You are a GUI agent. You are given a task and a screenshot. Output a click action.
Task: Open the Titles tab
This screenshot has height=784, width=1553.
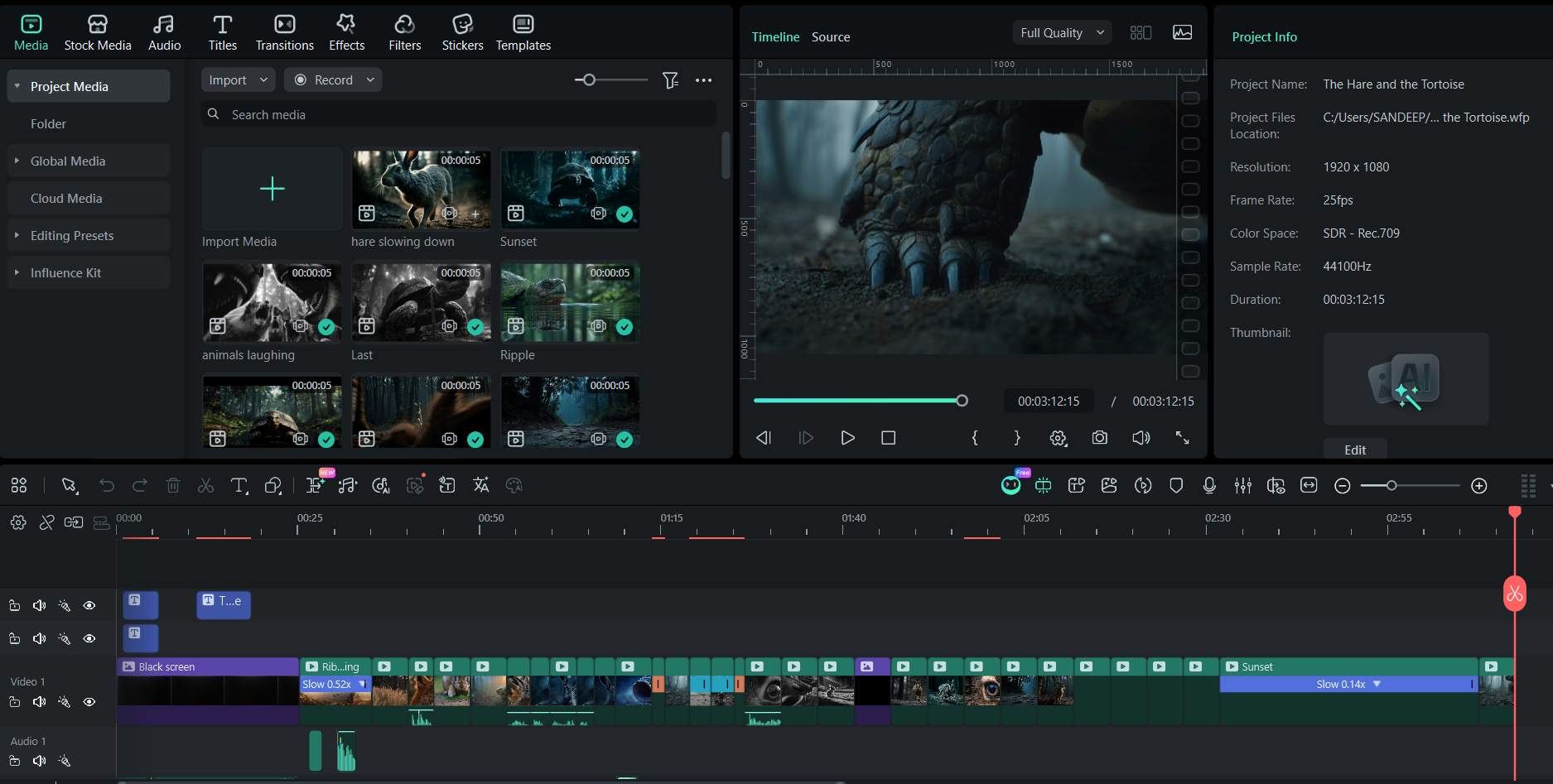[x=223, y=32]
